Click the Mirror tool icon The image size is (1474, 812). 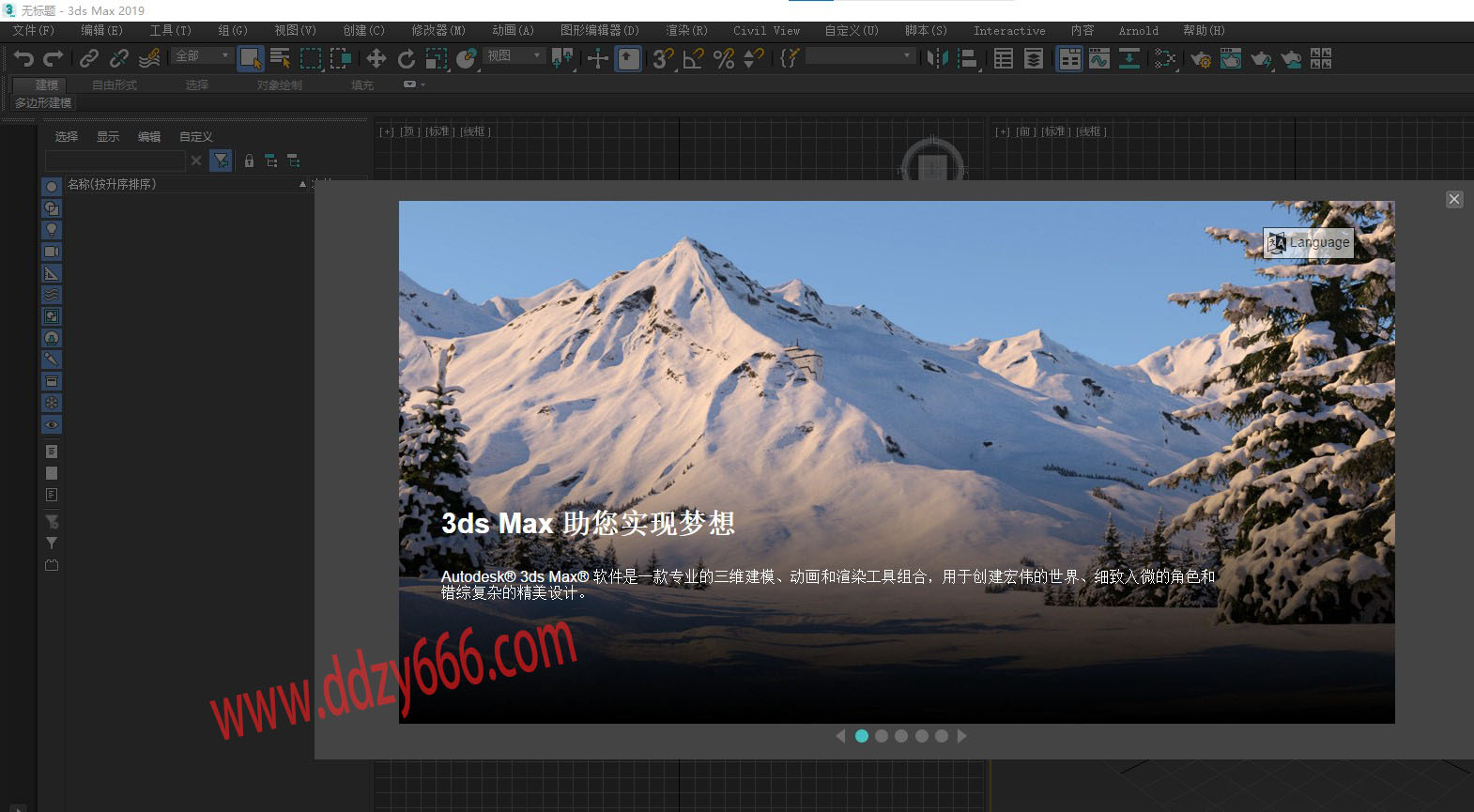(x=937, y=59)
